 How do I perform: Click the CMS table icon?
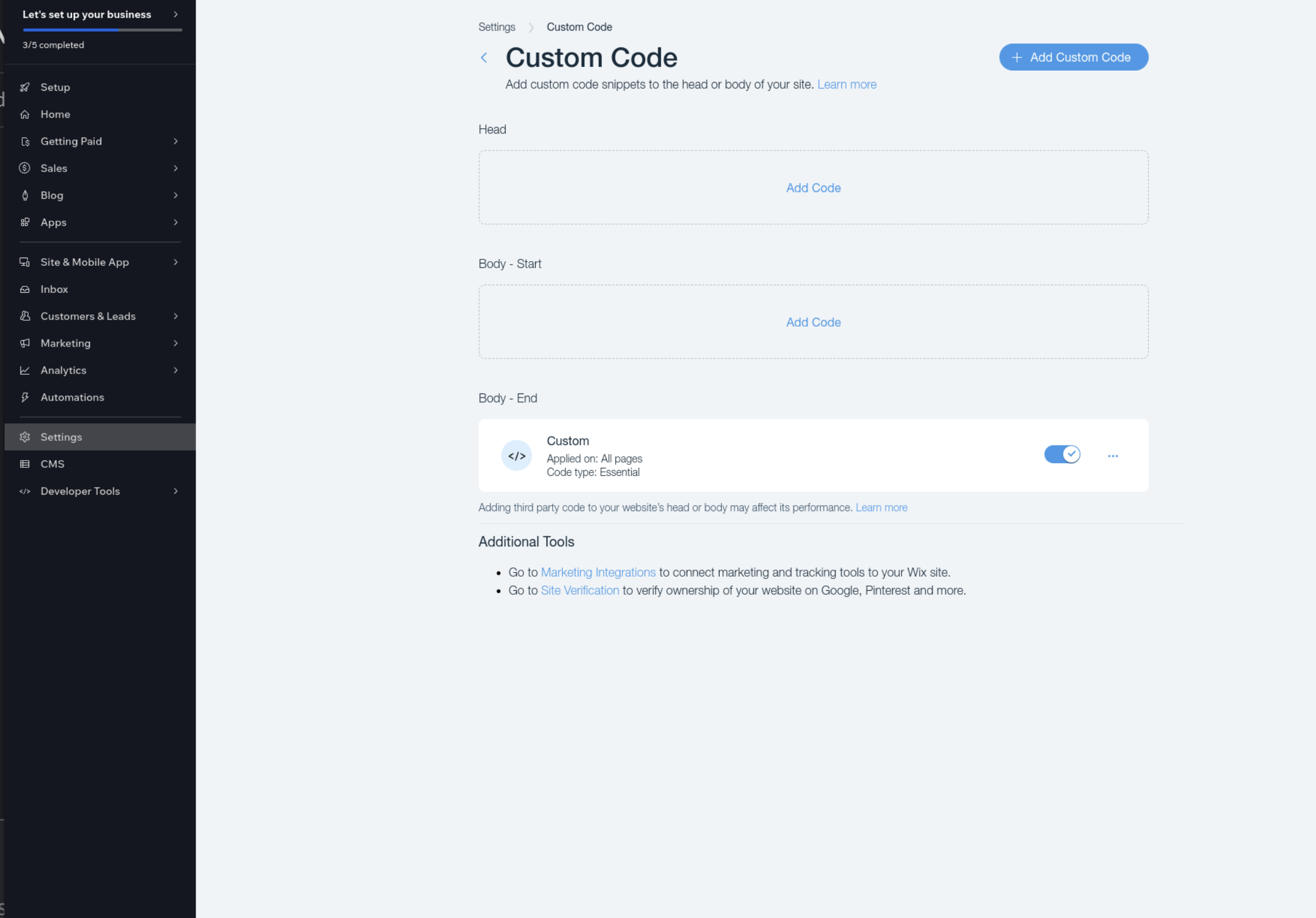25,464
